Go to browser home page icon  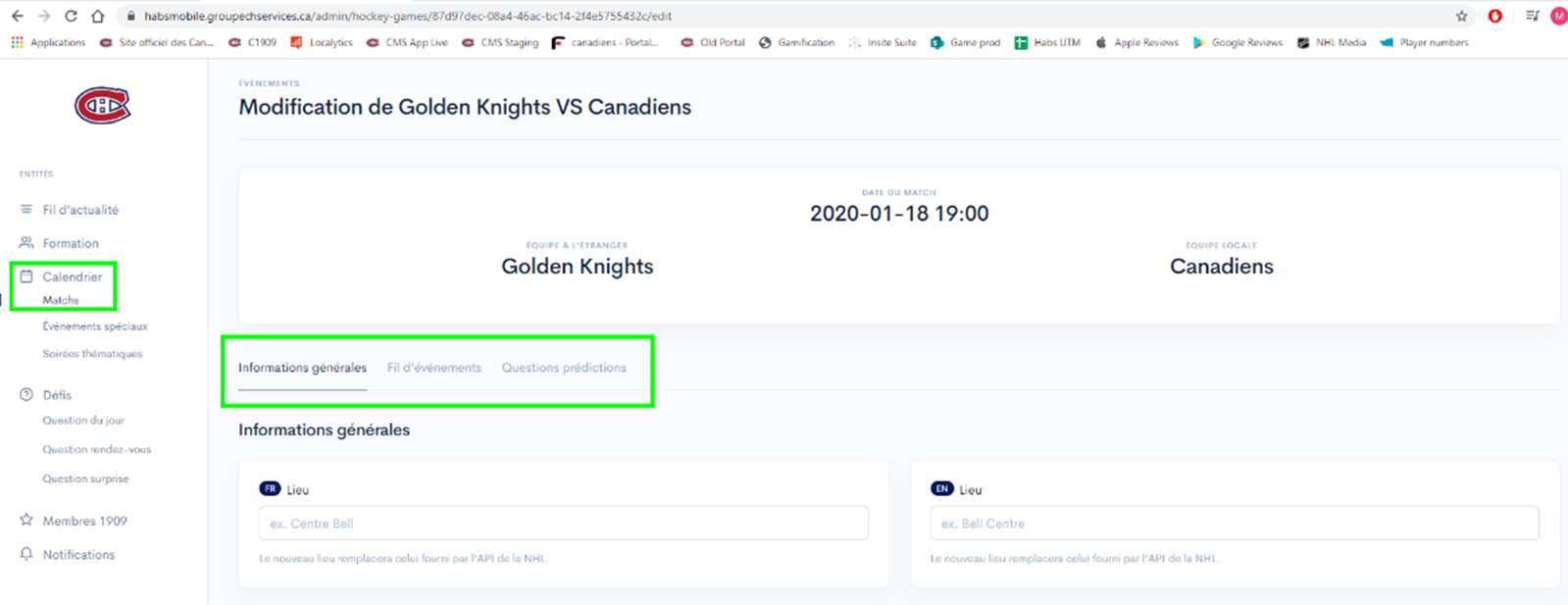click(x=97, y=16)
